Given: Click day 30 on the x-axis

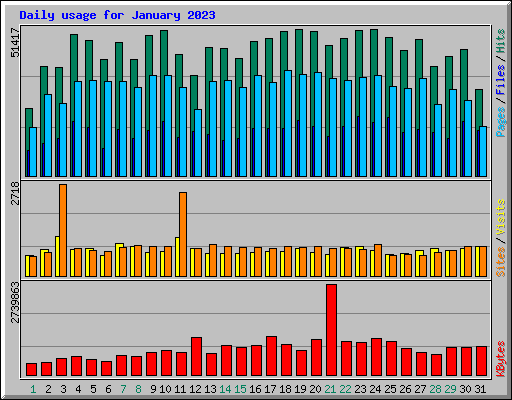Looking at the screenshot, I should (465, 389).
